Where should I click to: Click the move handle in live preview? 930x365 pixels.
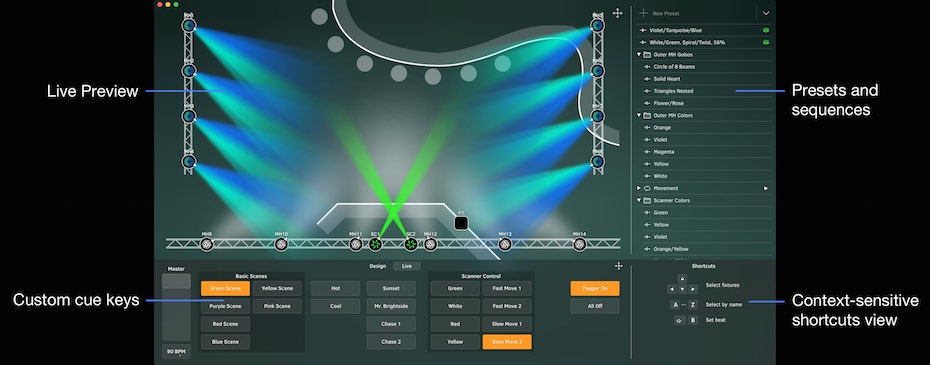click(617, 13)
